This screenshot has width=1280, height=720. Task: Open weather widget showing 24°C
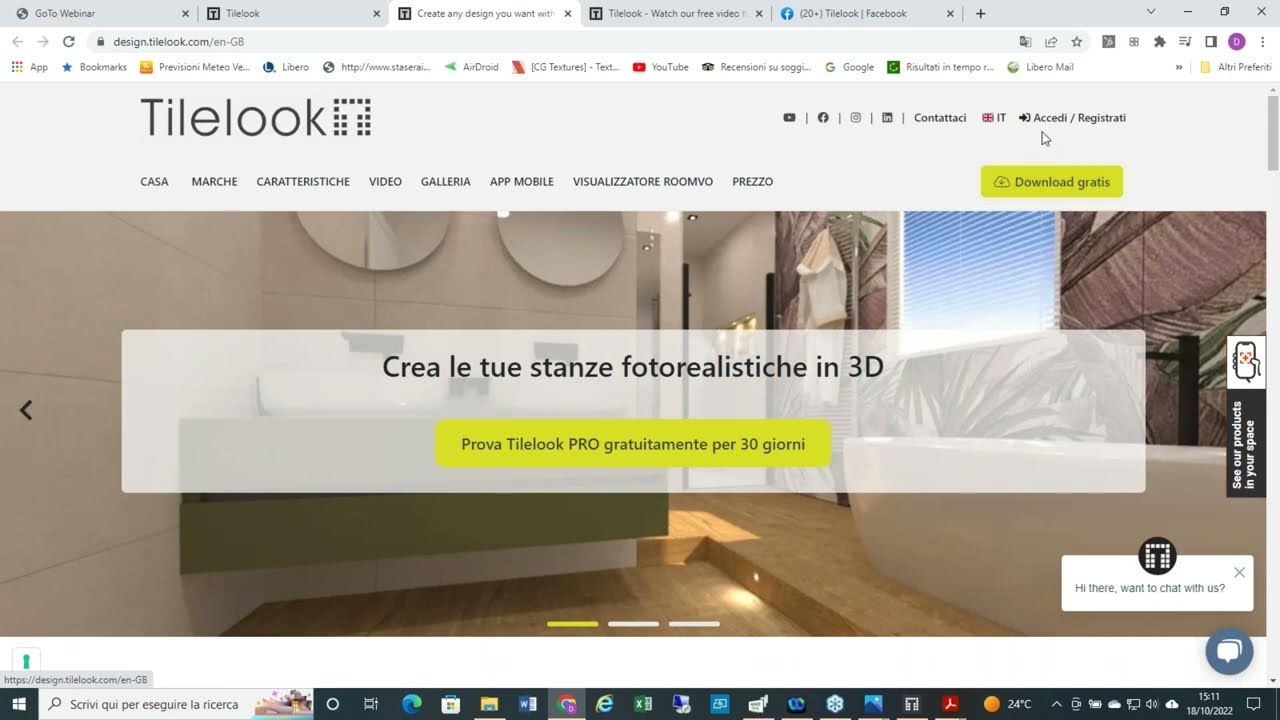(1007, 704)
